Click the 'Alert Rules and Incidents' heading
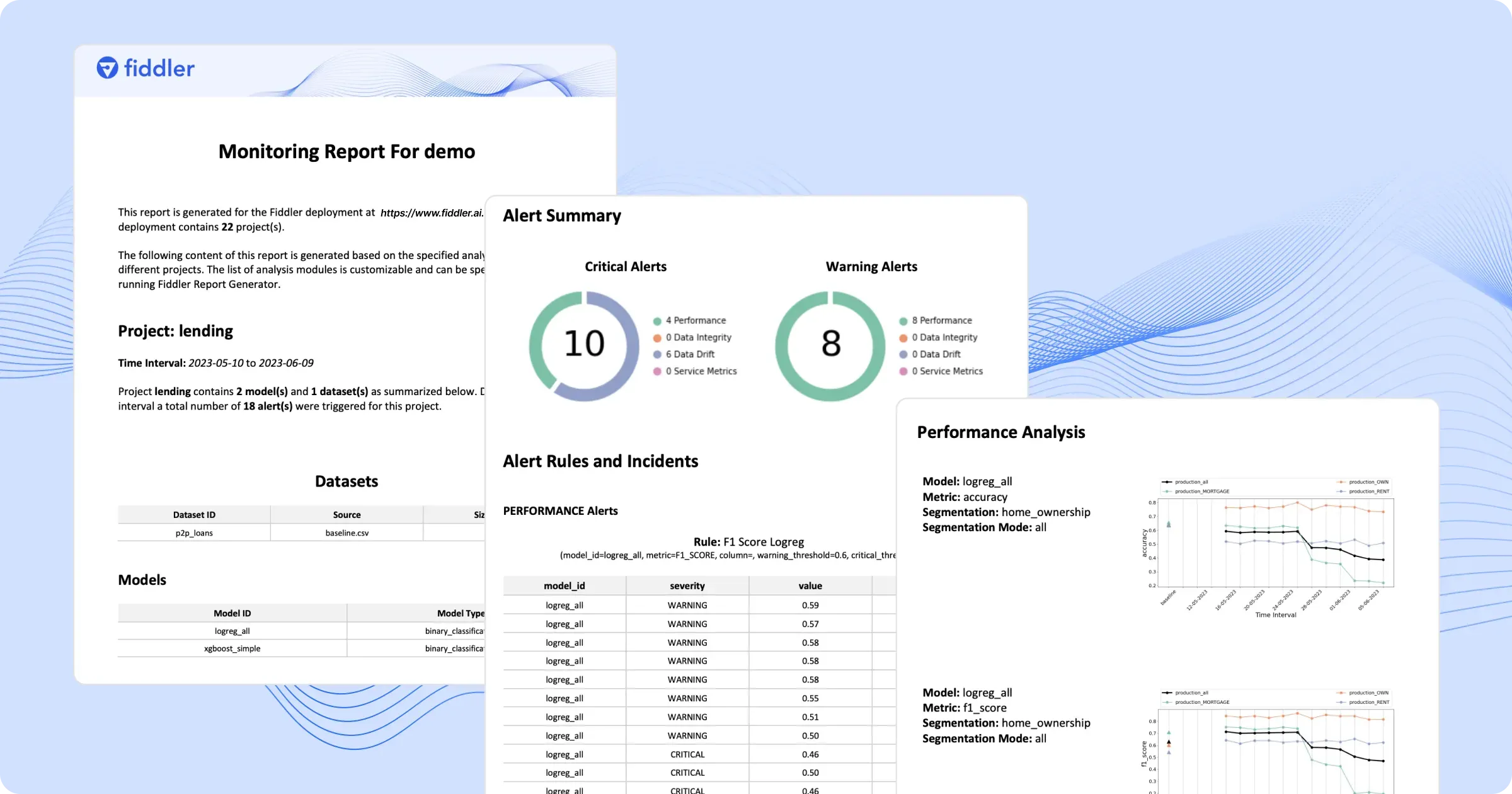The image size is (1512, 794). pyautogui.click(x=600, y=461)
